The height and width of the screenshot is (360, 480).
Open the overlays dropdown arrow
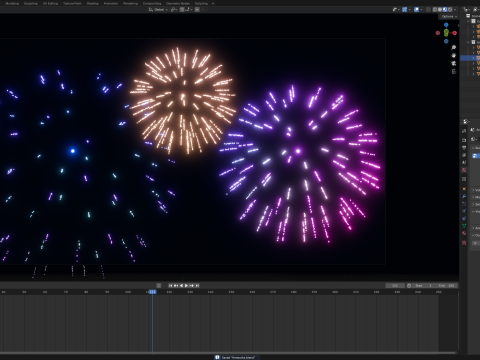point(421,10)
